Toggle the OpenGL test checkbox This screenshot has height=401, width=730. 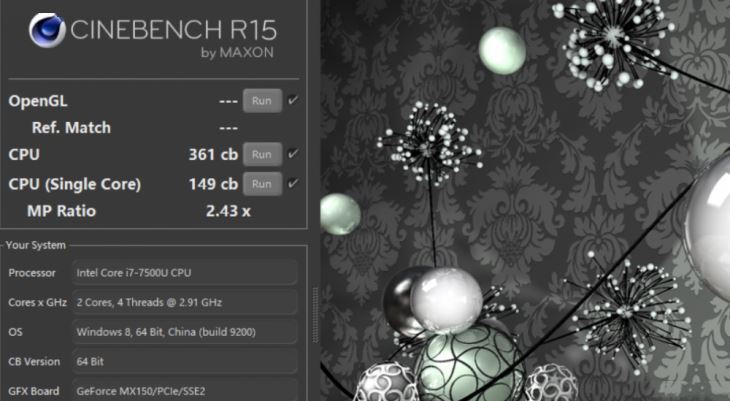click(293, 100)
